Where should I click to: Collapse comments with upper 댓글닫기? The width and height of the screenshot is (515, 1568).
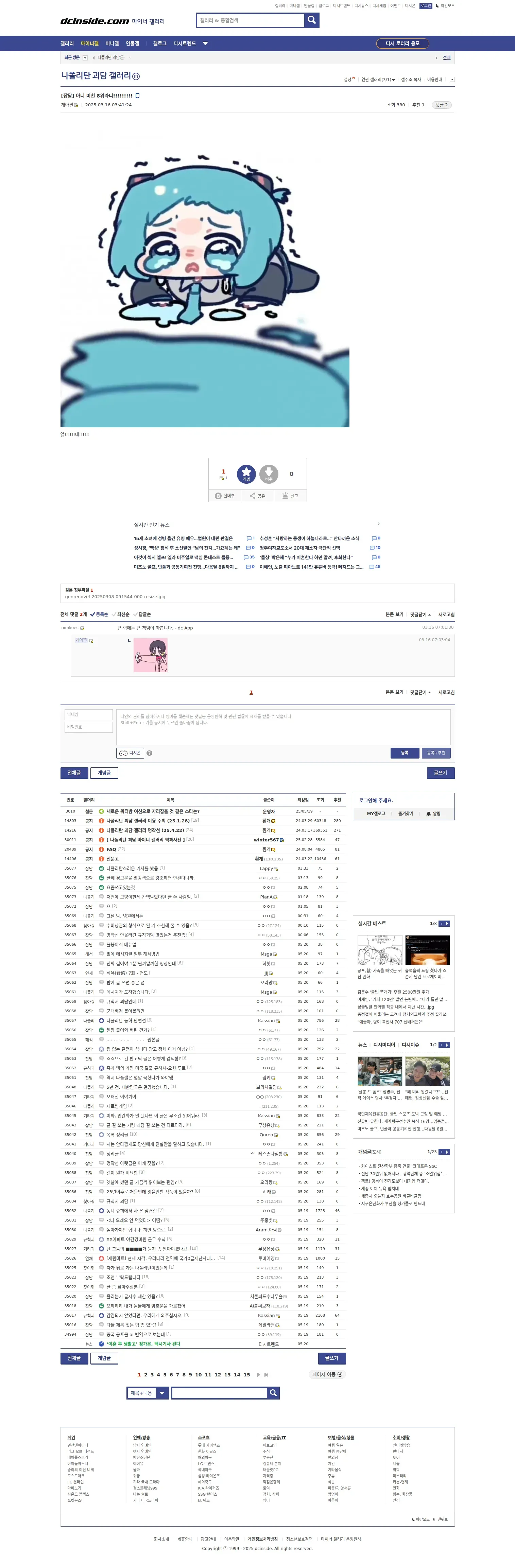click(420, 614)
